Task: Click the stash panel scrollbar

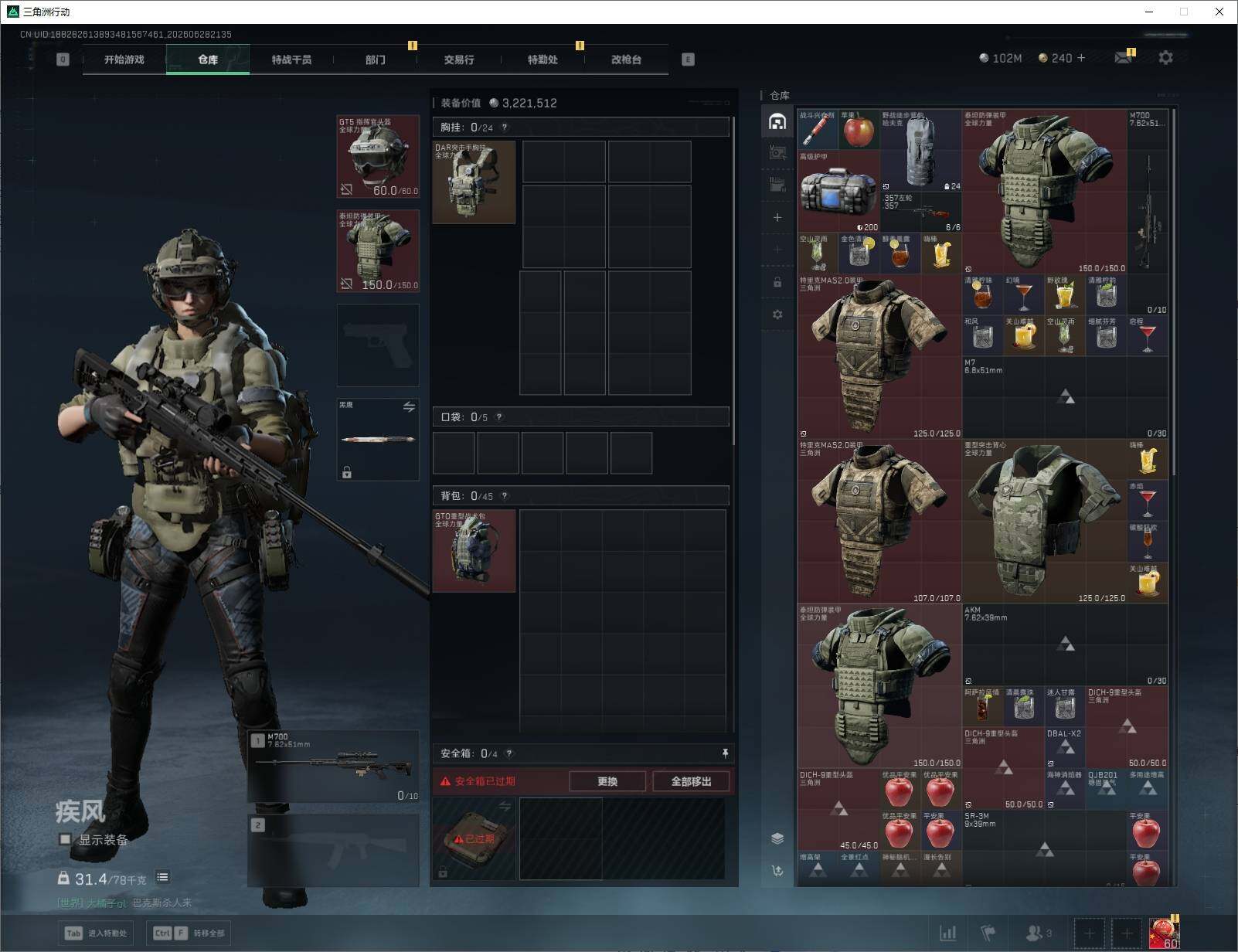Action: (1174, 291)
